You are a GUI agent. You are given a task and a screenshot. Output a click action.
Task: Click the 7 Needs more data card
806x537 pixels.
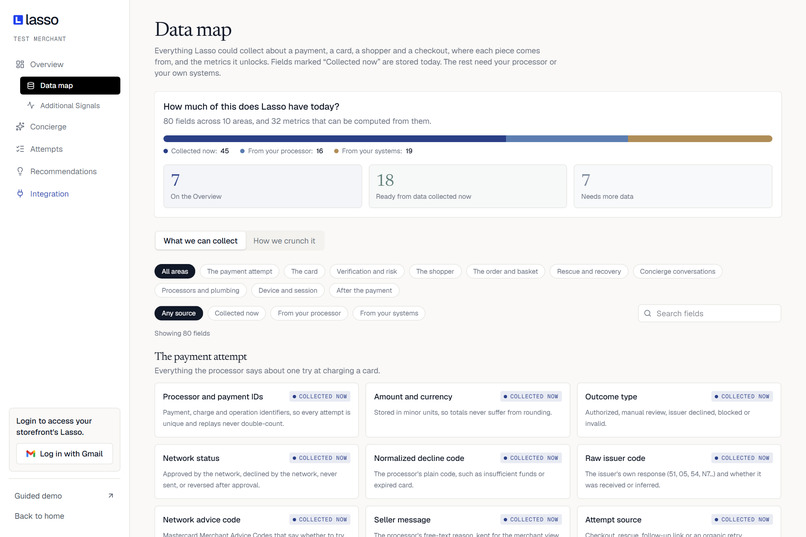(x=673, y=186)
